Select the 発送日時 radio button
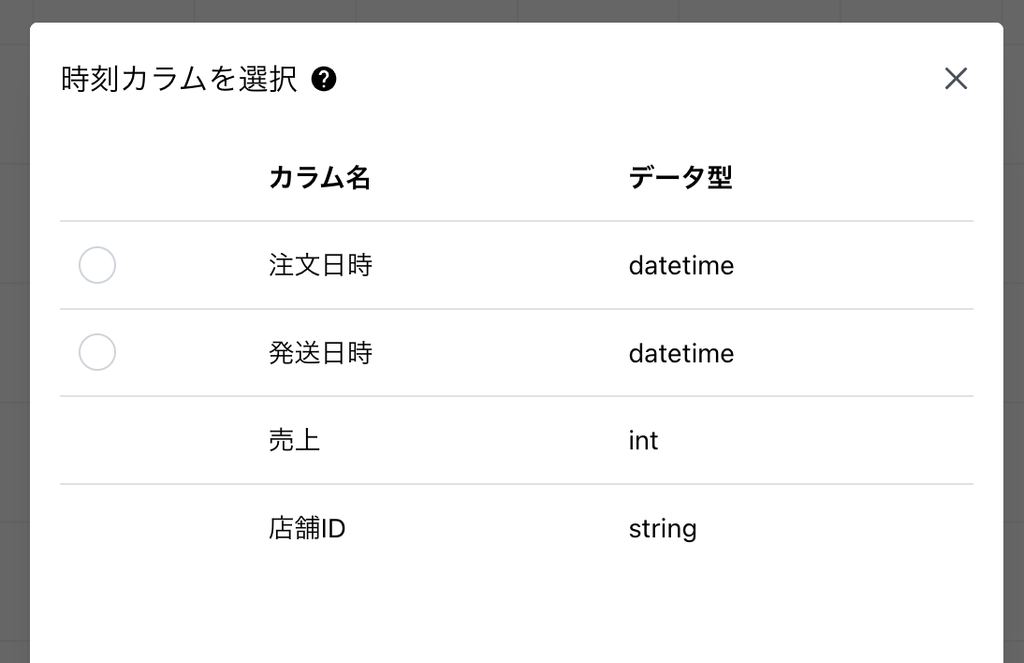Screen dimensions: 1024x663 coord(97,353)
